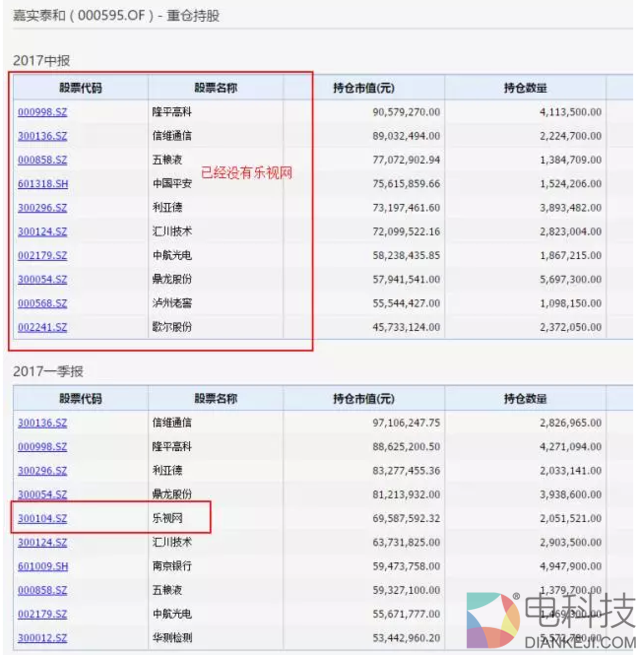Click the market value 59,473,758.00
The width and height of the screenshot is (640, 655).
tap(406, 566)
